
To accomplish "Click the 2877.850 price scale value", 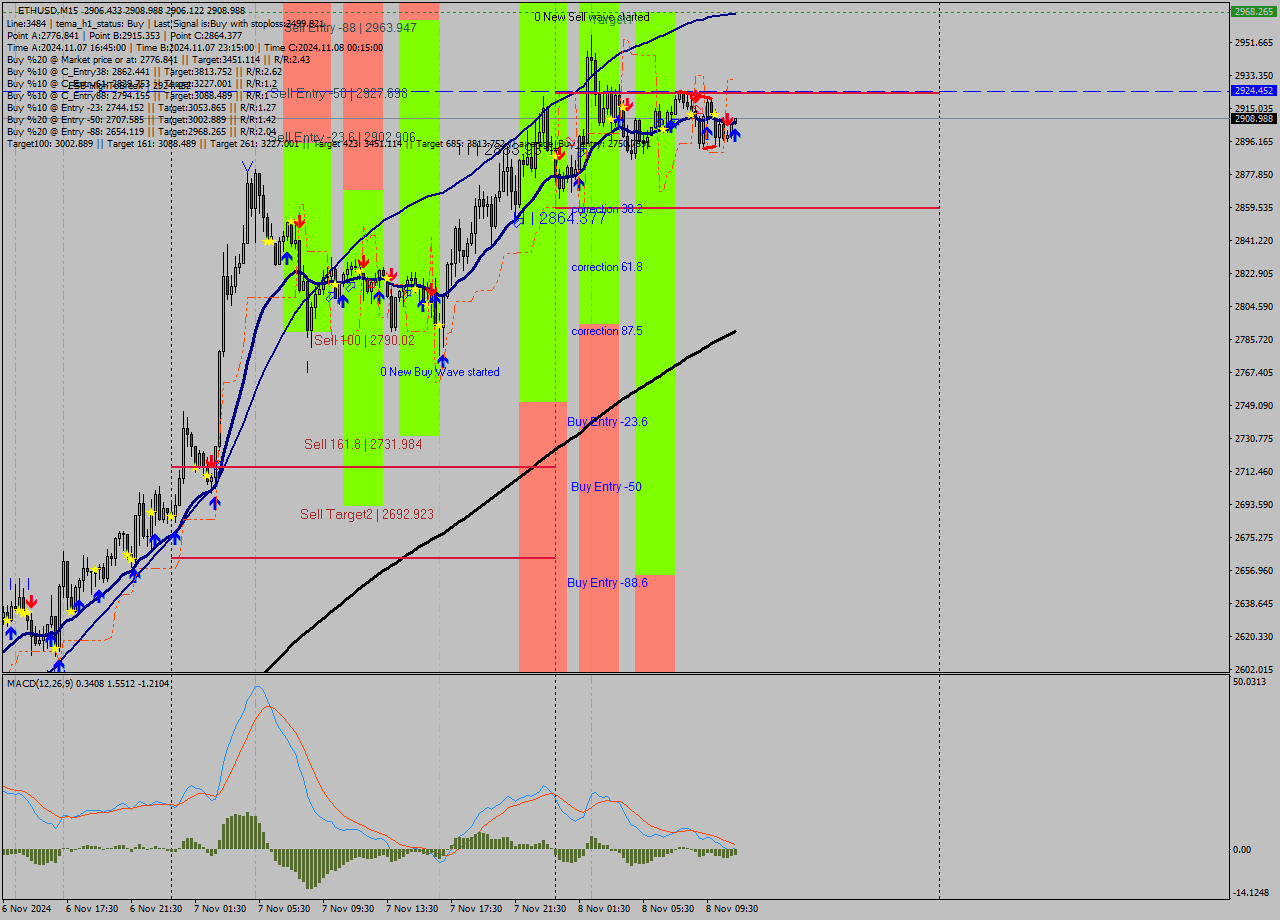I will [1254, 174].
